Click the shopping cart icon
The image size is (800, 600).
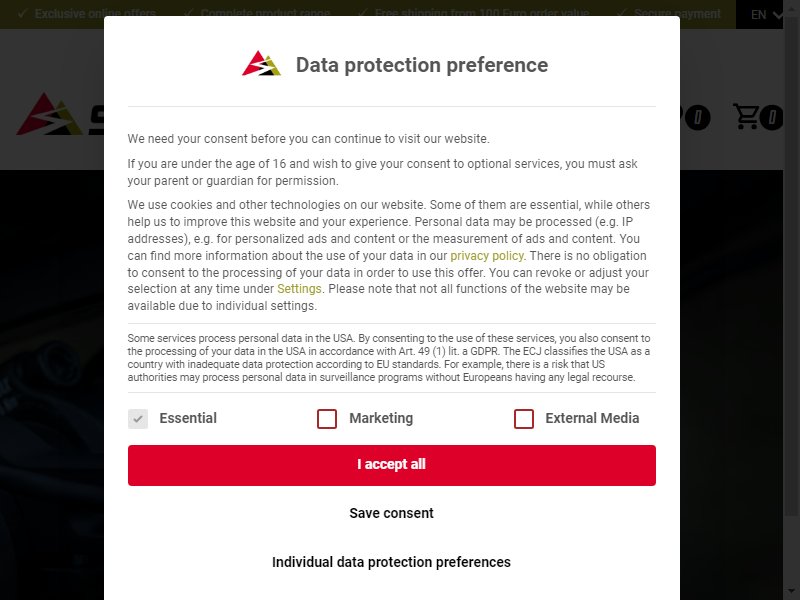(x=745, y=116)
